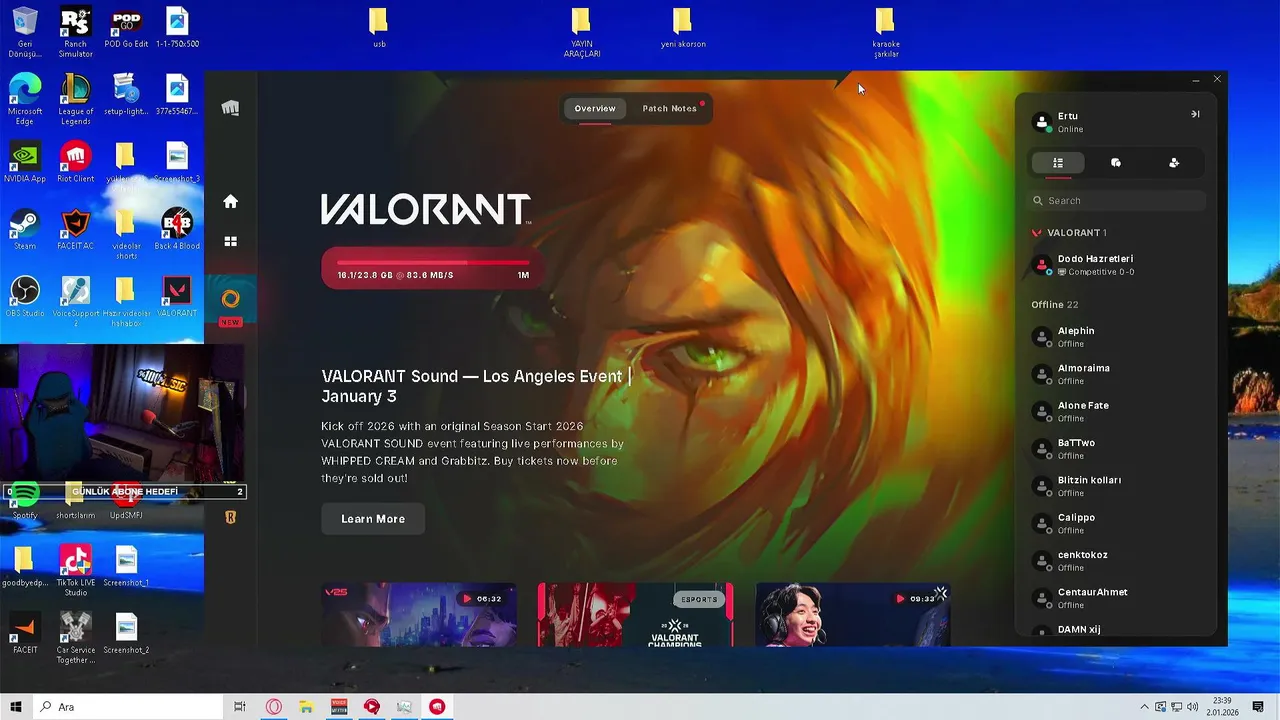Viewport: 1280px width, 720px height.
Task: Open the games library grid icon
Action: click(x=230, y=241)
